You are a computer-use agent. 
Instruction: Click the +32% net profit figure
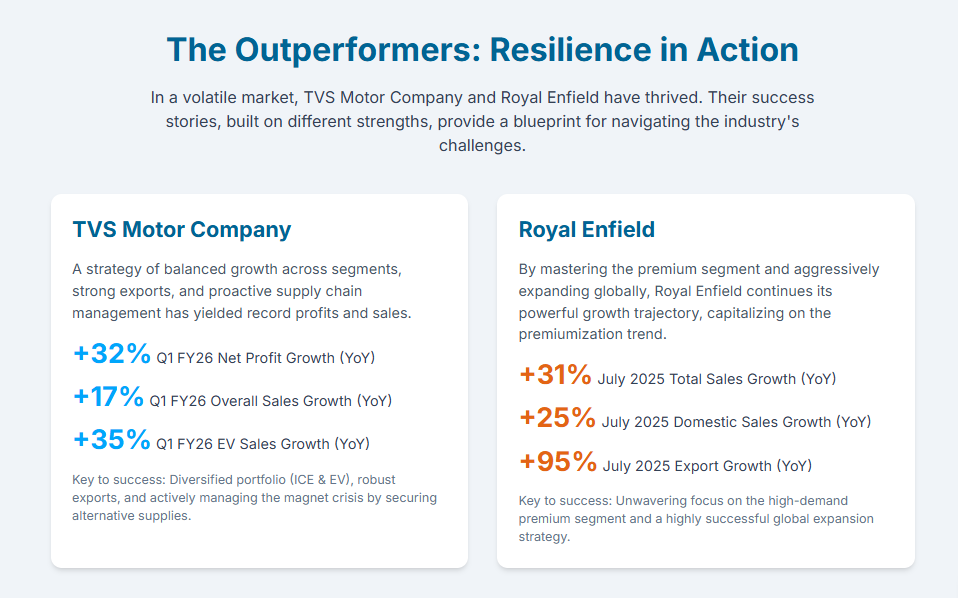(x=112, y=354)
